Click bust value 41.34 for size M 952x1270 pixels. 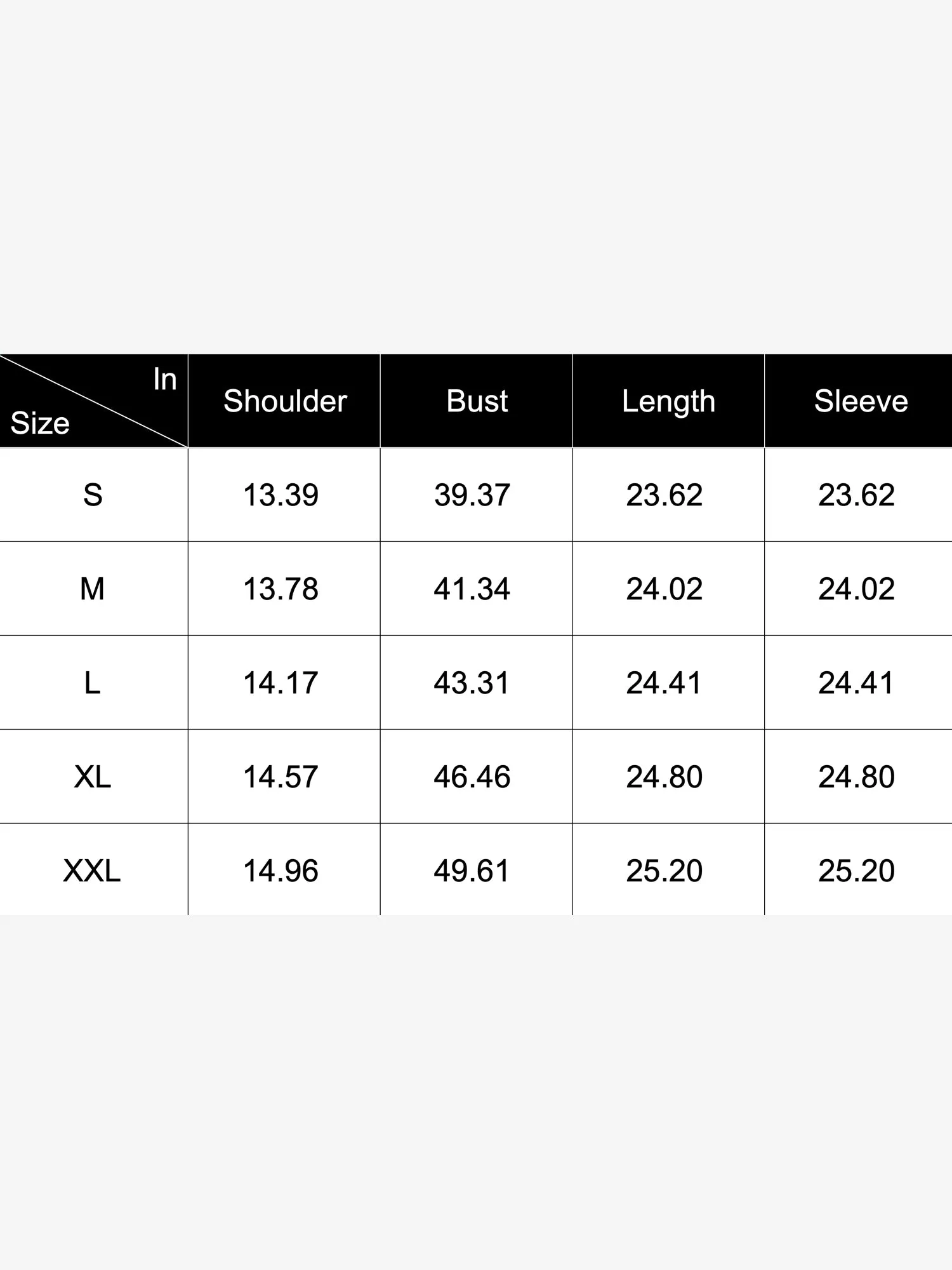[x=472, y=589]
